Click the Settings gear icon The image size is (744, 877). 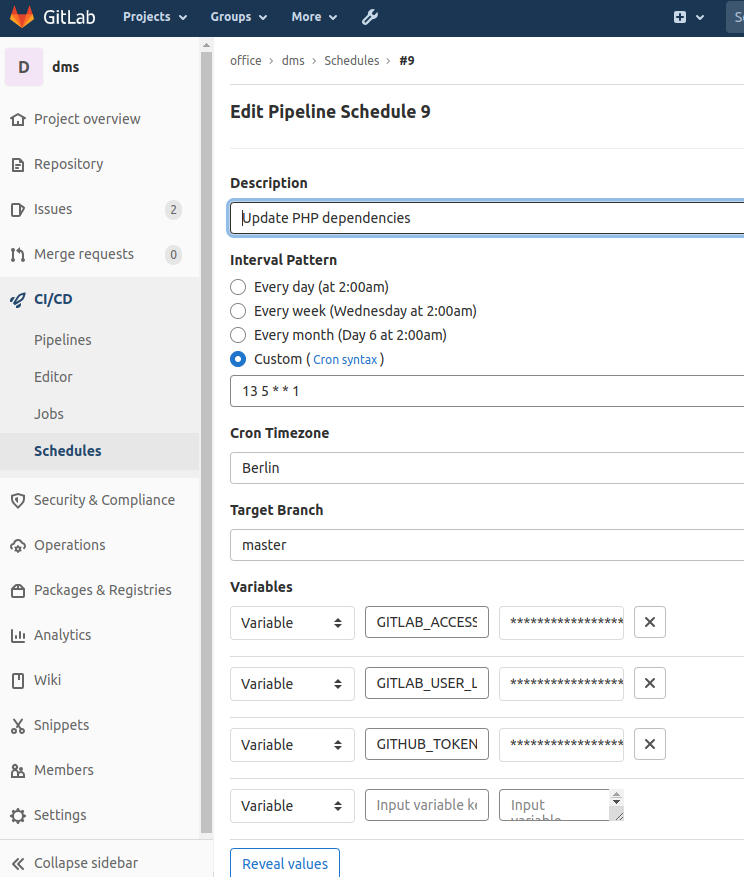[x=17, y=815]
